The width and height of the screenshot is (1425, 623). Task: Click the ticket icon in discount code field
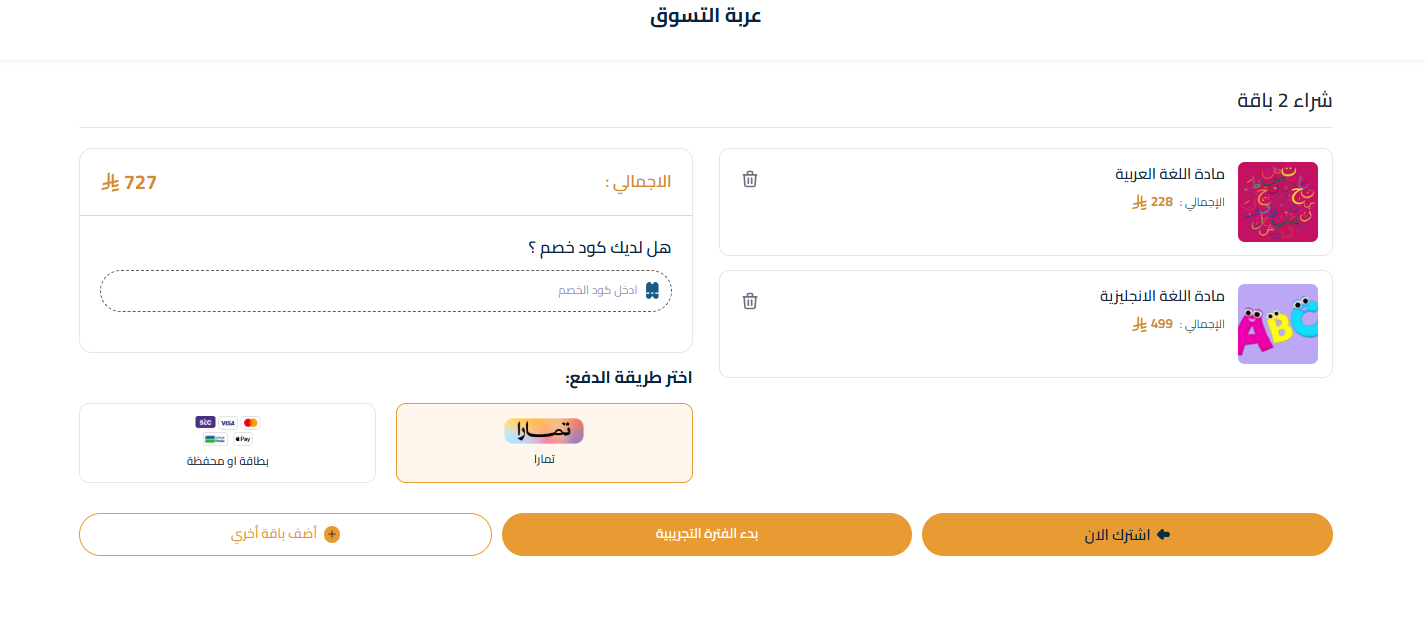pyautogui.click(x=653, y=290)
